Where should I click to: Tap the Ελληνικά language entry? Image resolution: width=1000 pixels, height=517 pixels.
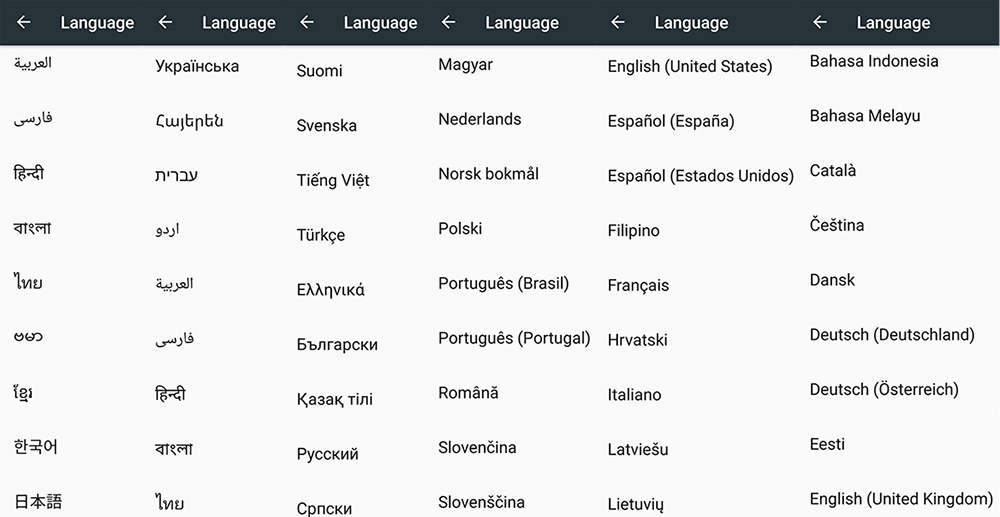[x=330, y=290]
